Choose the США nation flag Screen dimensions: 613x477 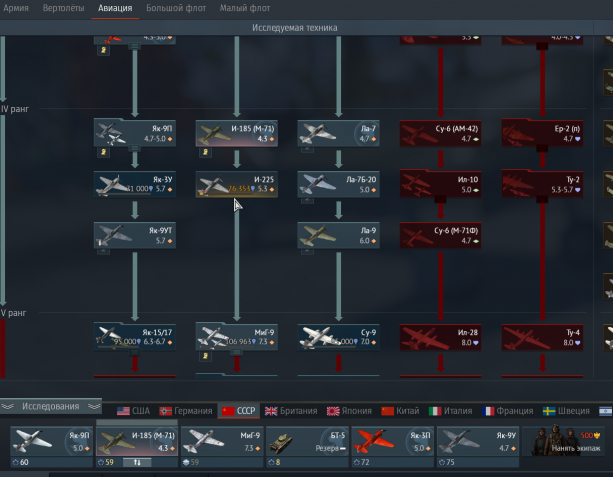click(x=133, y=411)
